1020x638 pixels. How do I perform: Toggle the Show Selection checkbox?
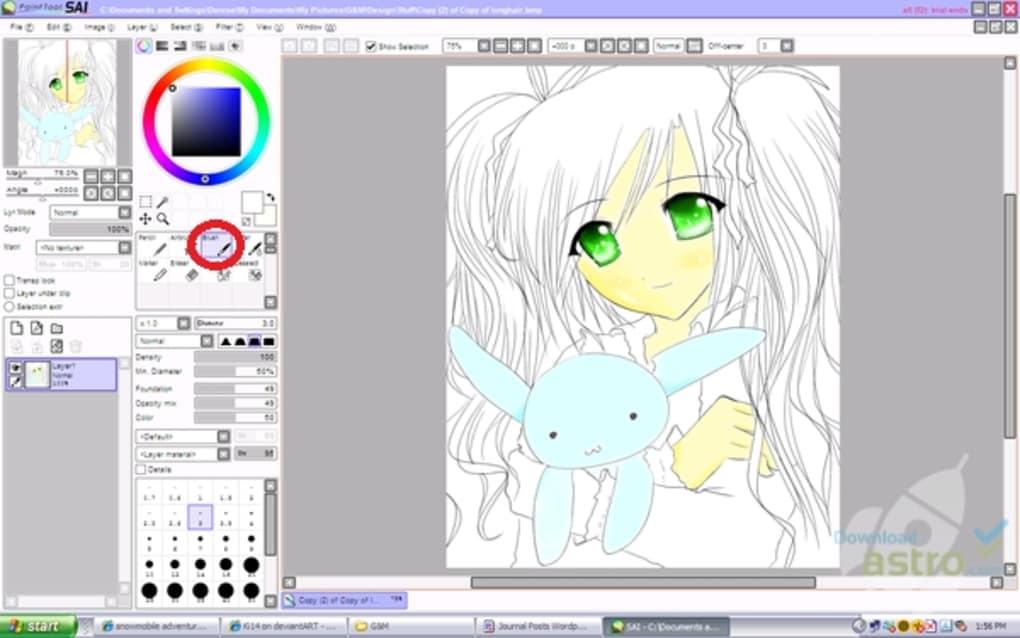coord(371,46)
